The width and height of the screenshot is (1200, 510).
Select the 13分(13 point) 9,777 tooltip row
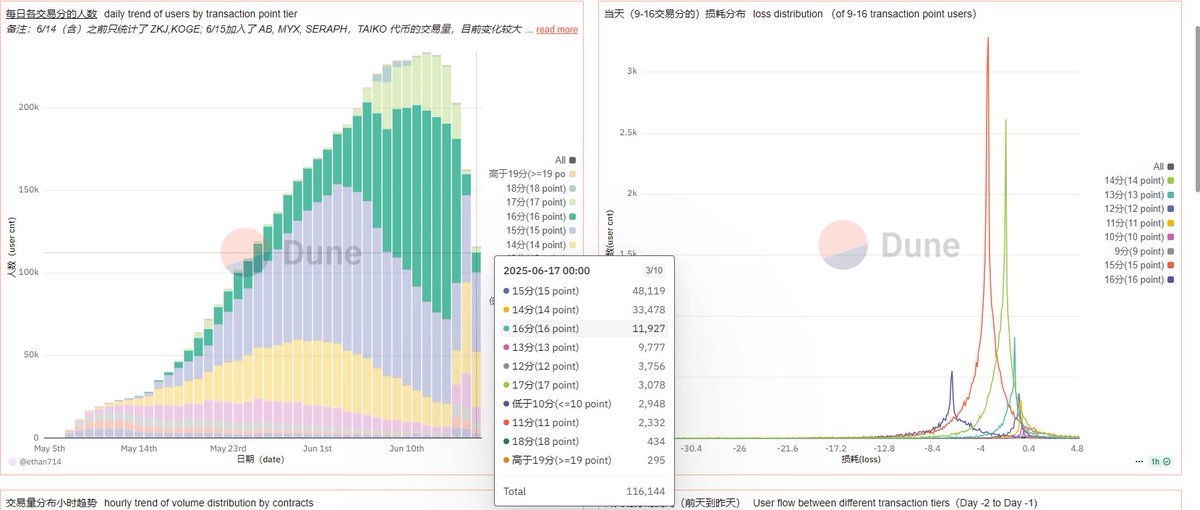tap(585, 347)
